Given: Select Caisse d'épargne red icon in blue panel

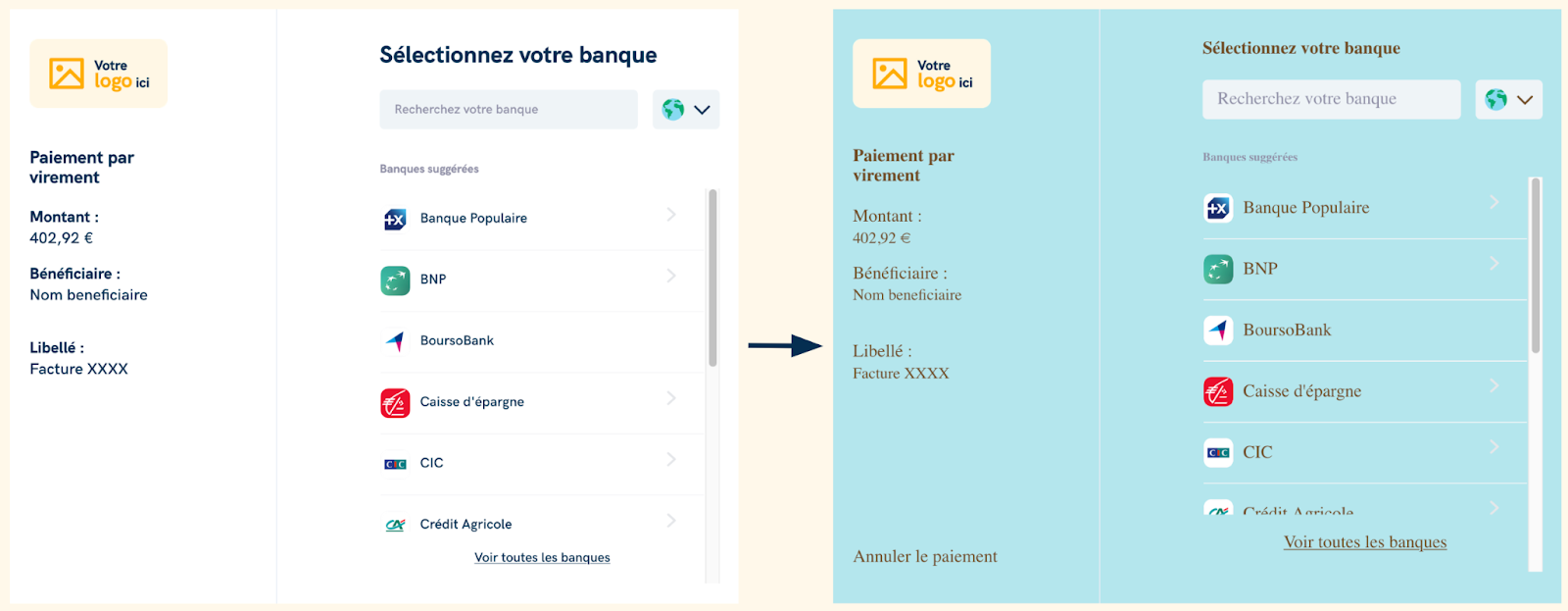Looking at the screenshot, I should click(x=1218, y=391).
